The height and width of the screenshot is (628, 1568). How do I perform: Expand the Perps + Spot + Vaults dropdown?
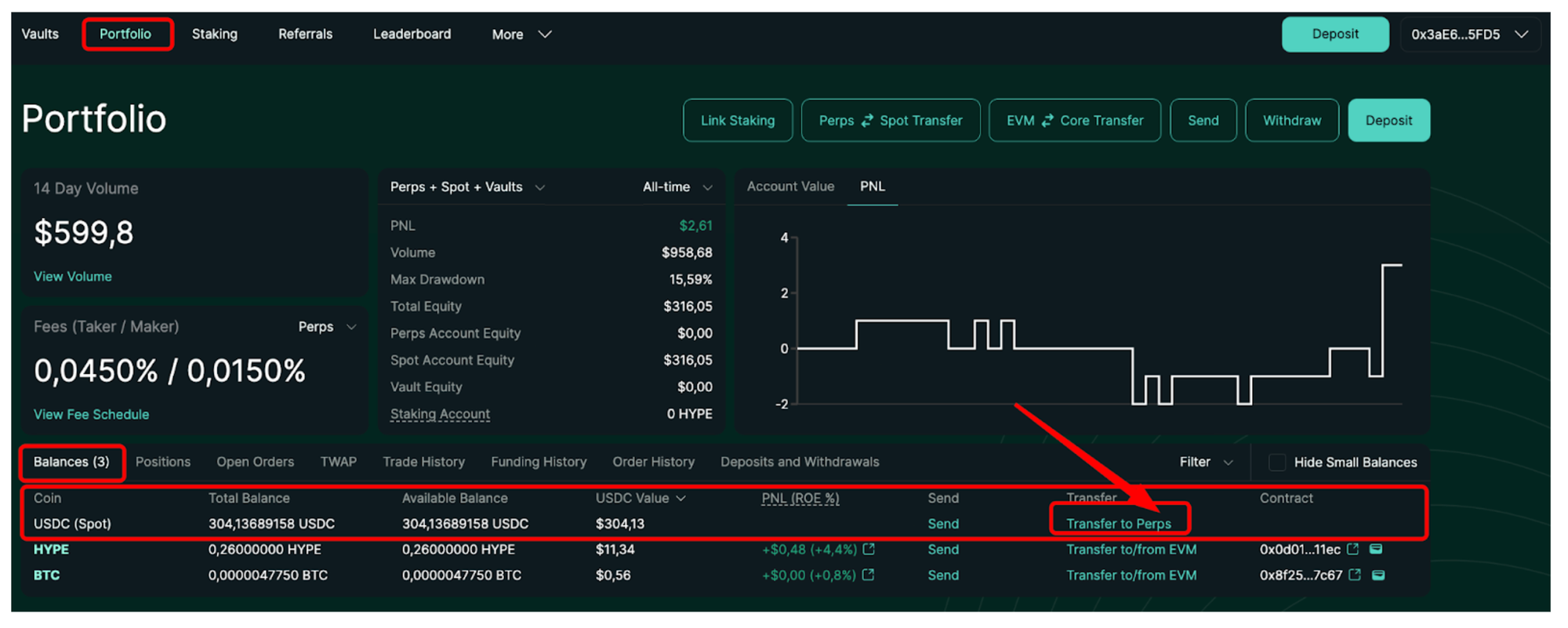(x=468, y=187)
